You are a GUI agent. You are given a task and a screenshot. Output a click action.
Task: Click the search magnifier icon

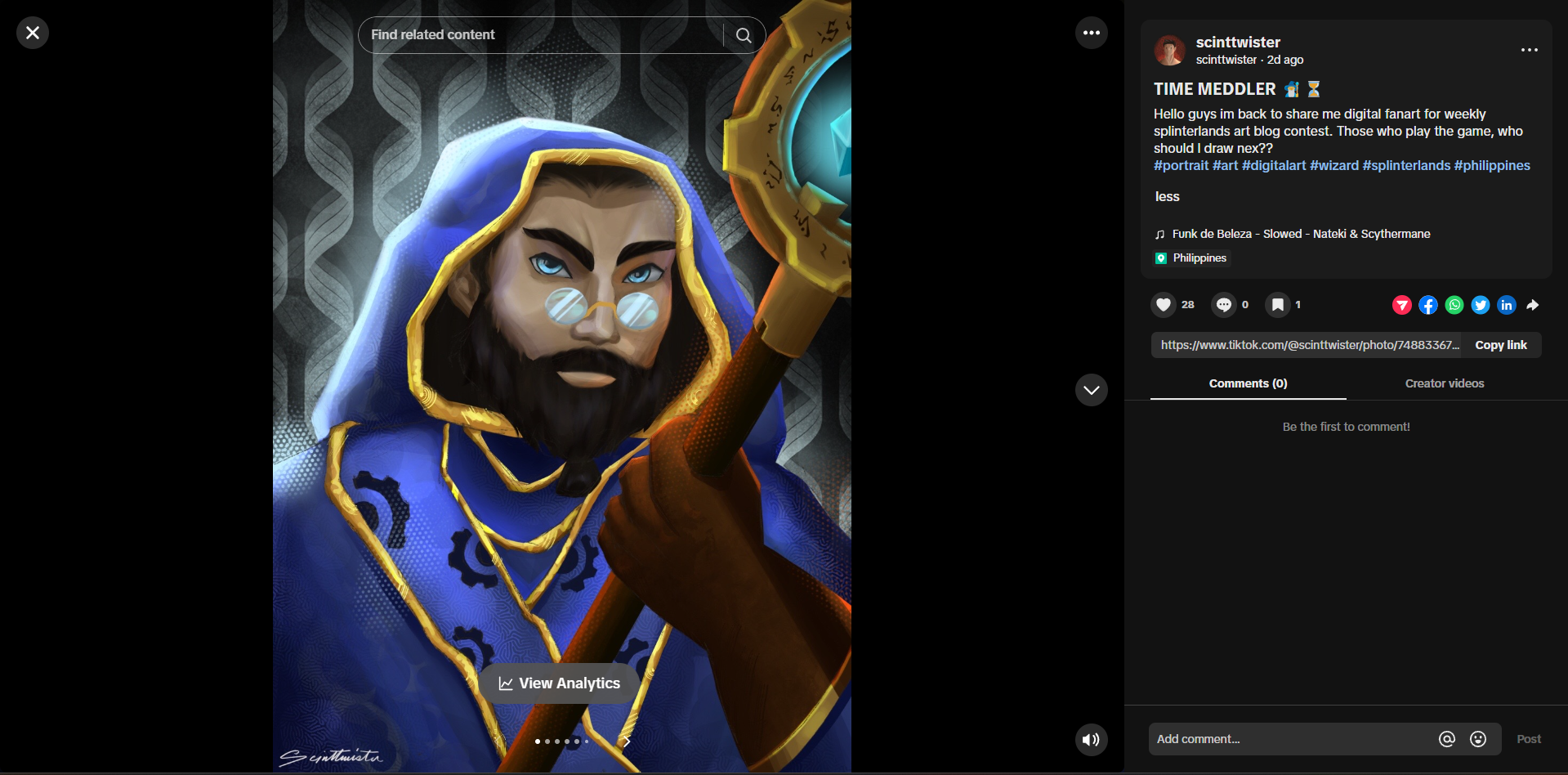coord(744,35)
